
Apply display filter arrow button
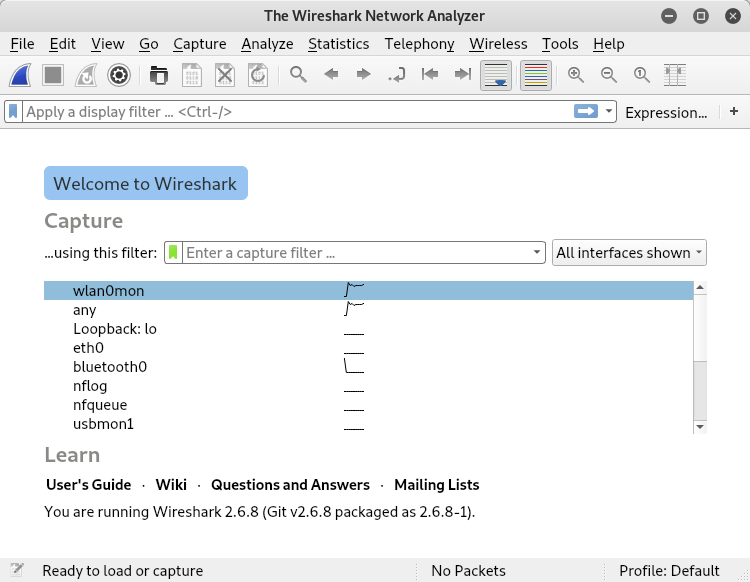pos(586,111)
